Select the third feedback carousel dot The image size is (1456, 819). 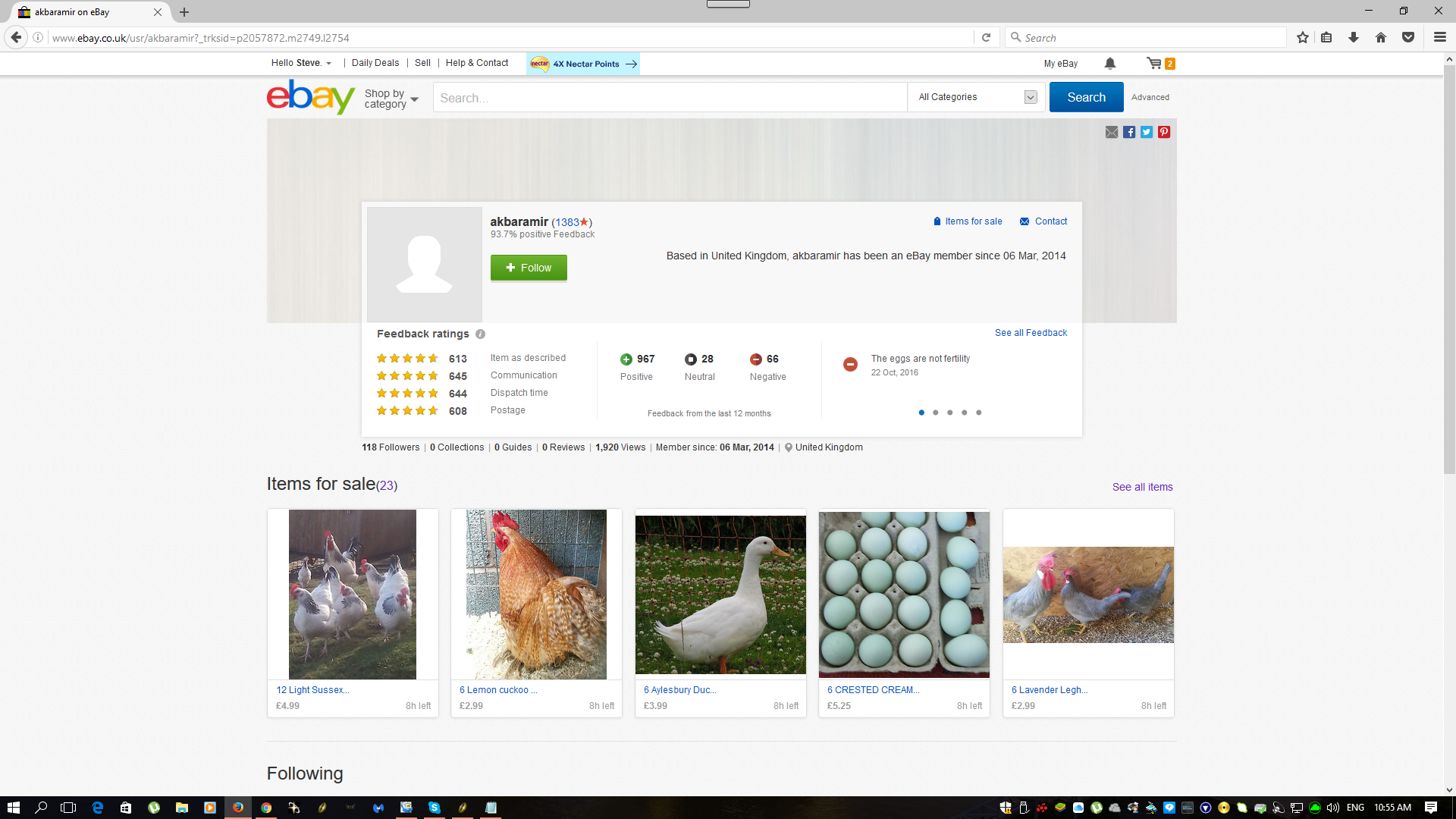(950, 413)
